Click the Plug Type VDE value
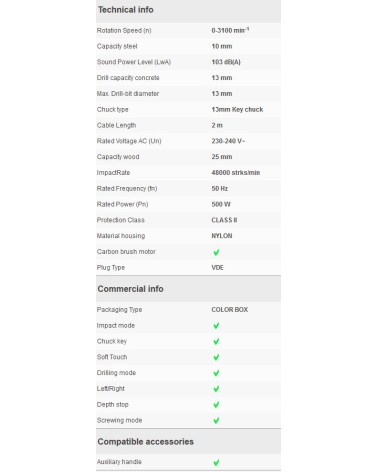 point(217,268)
